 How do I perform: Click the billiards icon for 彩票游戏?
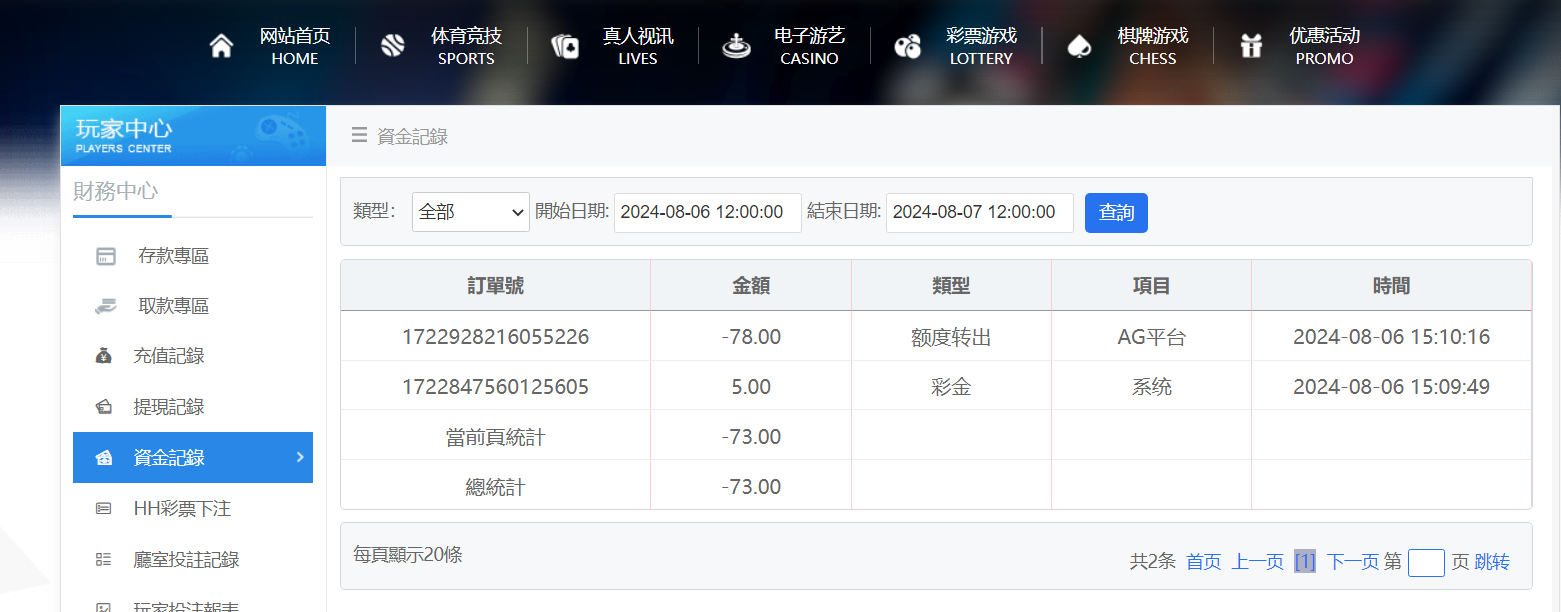pos(908,45)
